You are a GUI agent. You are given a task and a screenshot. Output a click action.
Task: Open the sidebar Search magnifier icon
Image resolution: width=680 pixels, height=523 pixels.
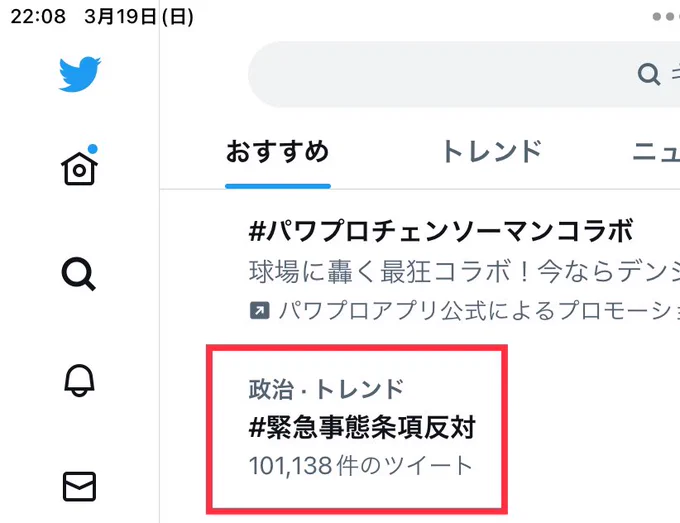78,274
